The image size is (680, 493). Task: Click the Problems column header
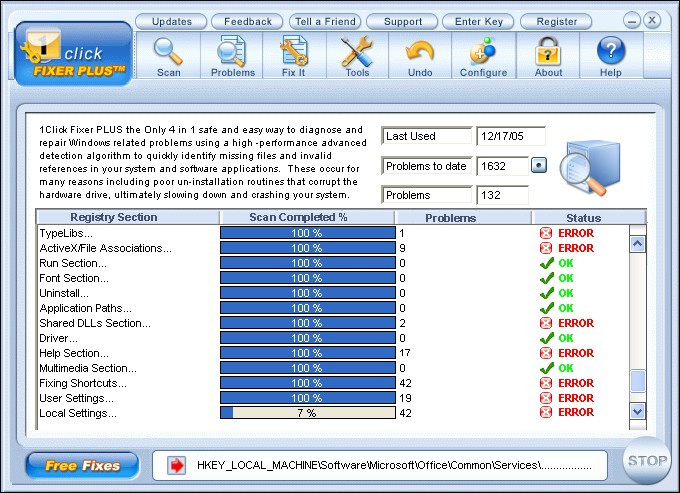(x=463, y=217)
